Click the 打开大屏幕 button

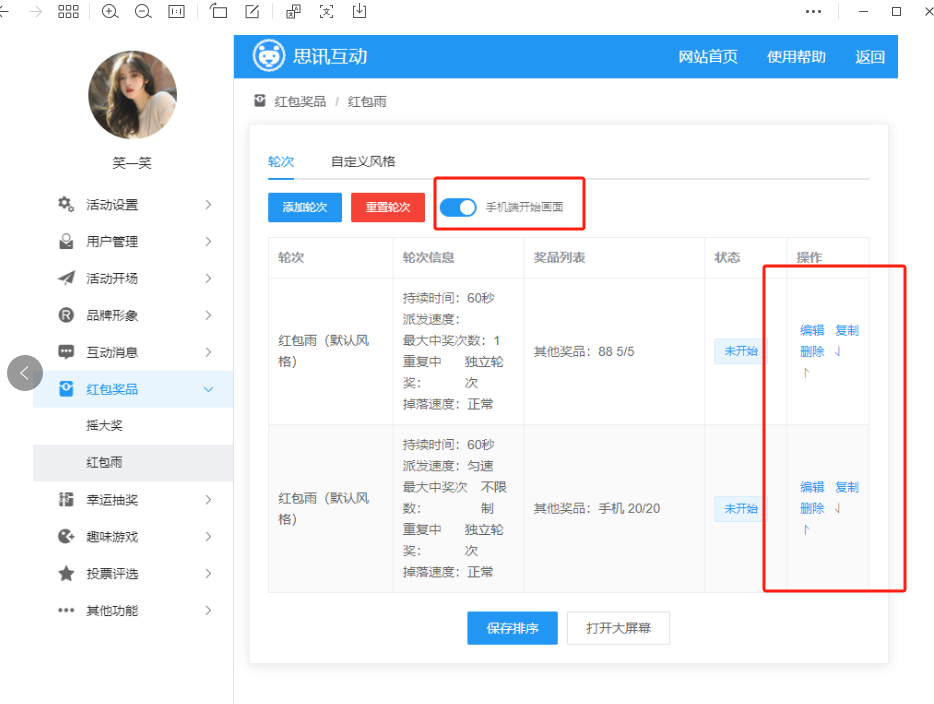pos(618,628)
